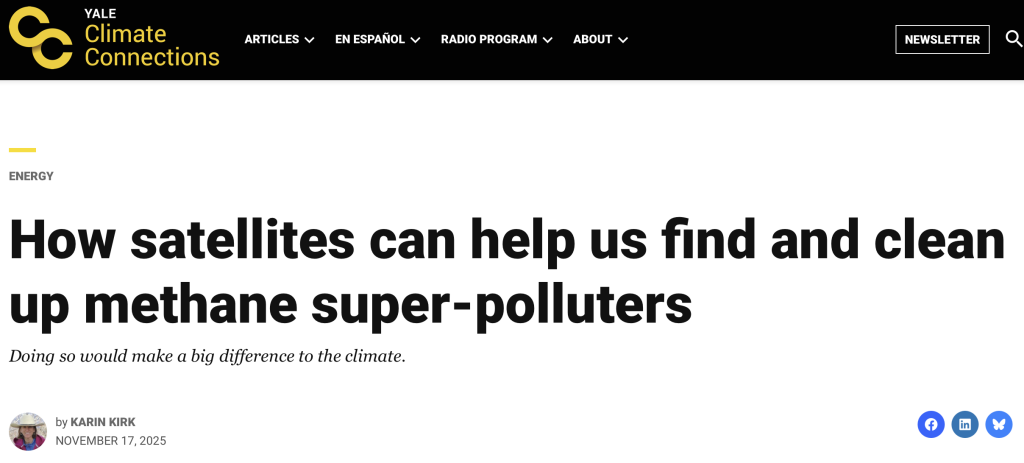Image resolution: width=1024 pixels, height=463 pixels.
Task: Expand the Articles dropdown chevron
Action: [x=310, y=40]
